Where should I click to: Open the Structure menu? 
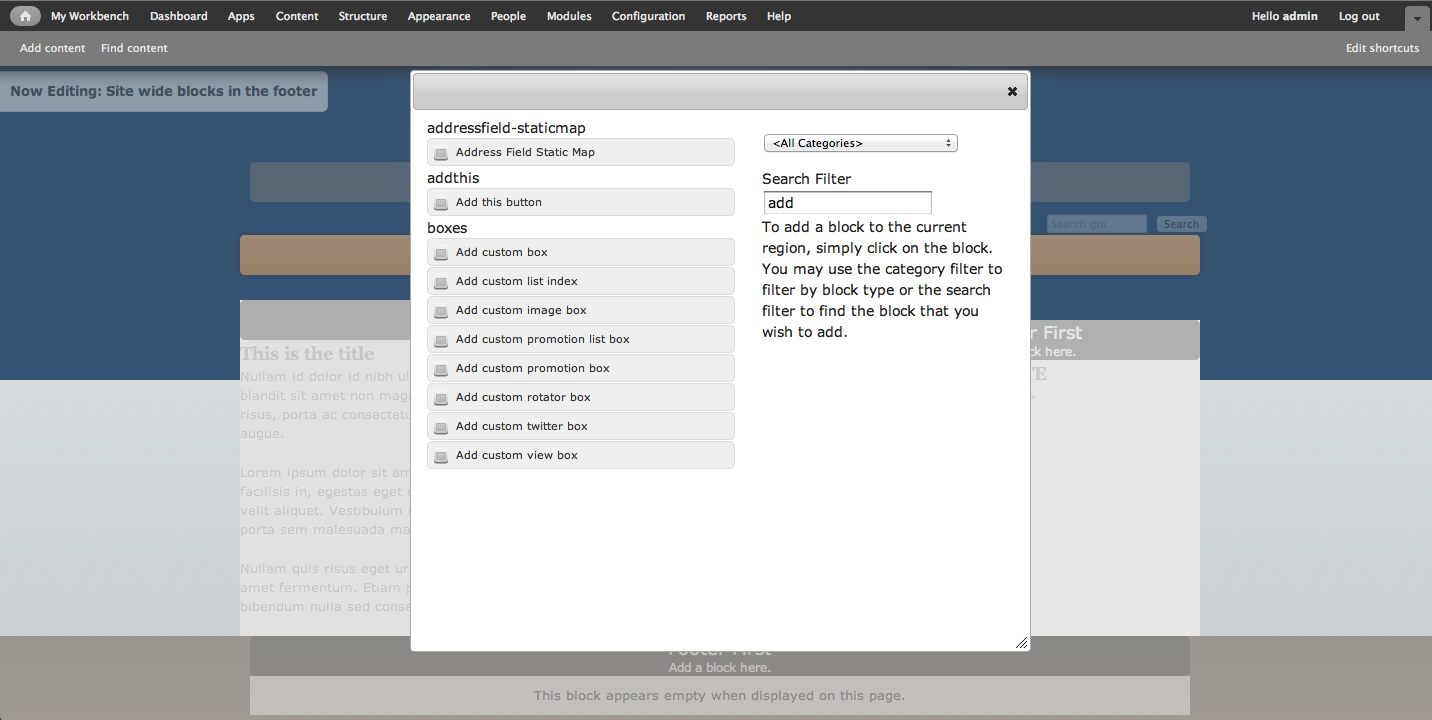[362, 16]
